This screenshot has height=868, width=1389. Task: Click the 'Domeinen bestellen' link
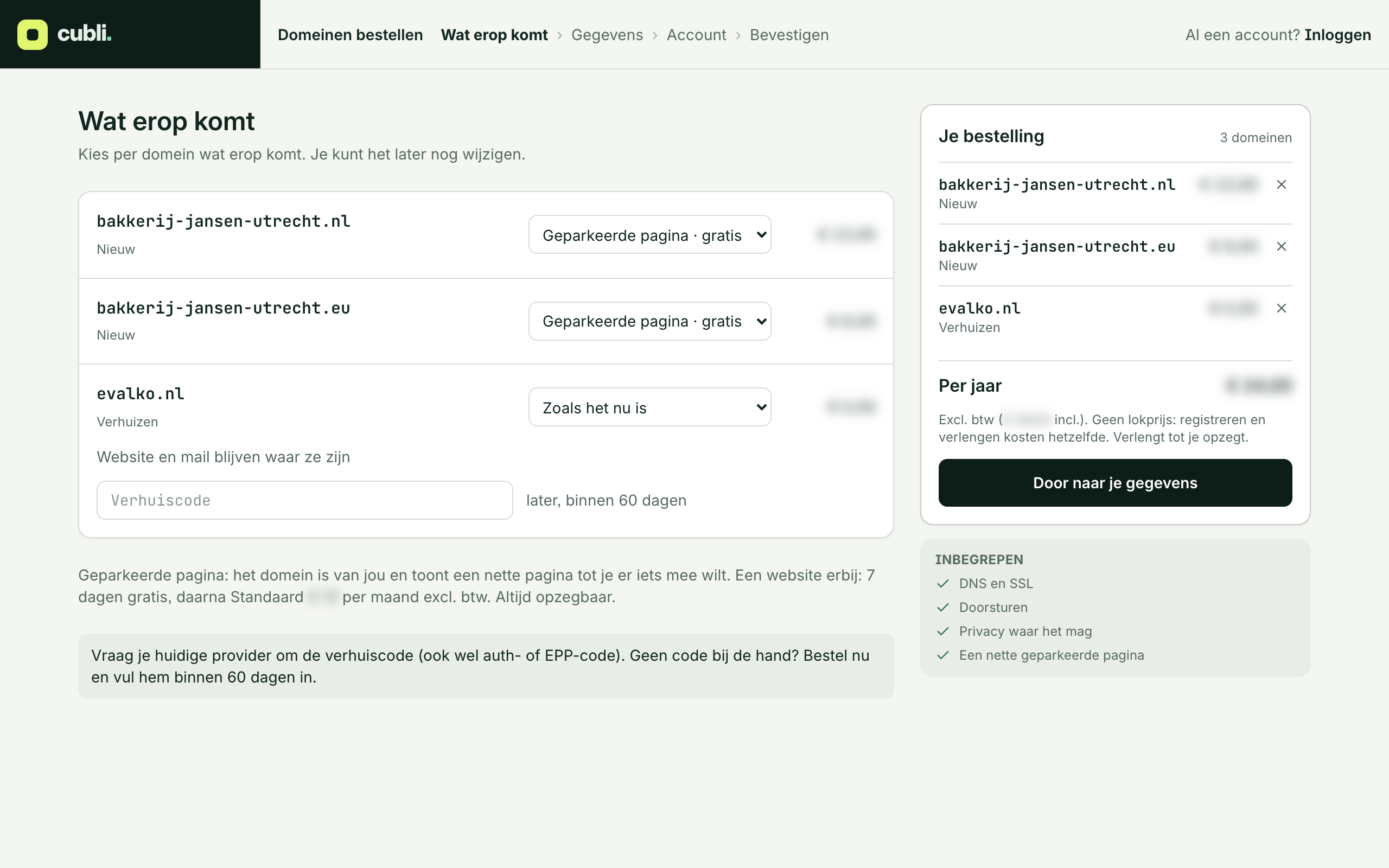[350, 34]
